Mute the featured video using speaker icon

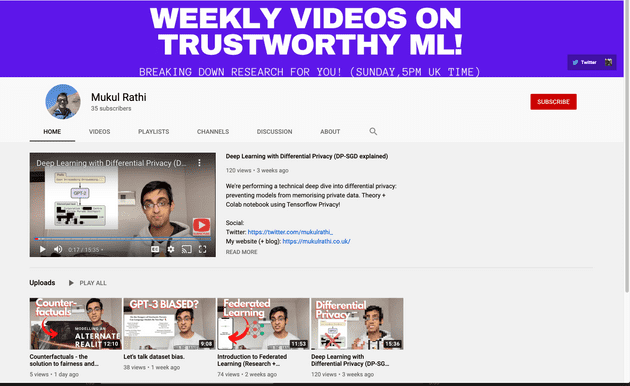58,249
